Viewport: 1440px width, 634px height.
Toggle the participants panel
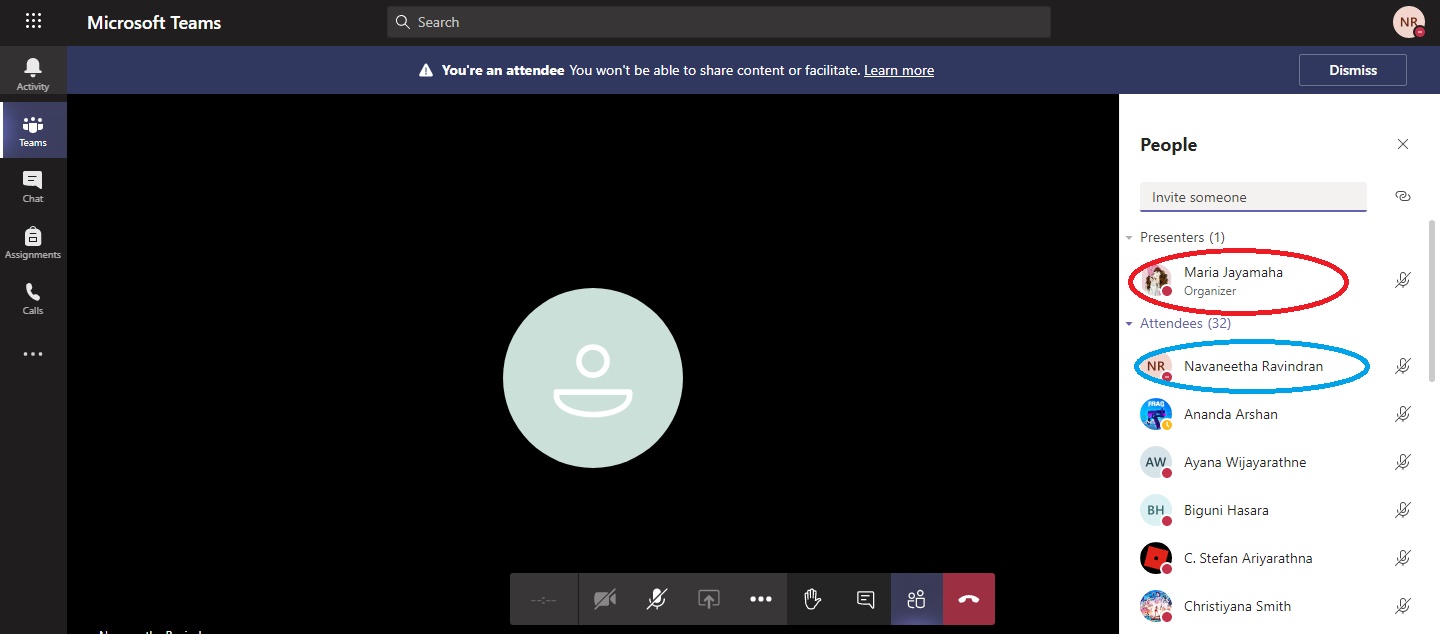916,598
